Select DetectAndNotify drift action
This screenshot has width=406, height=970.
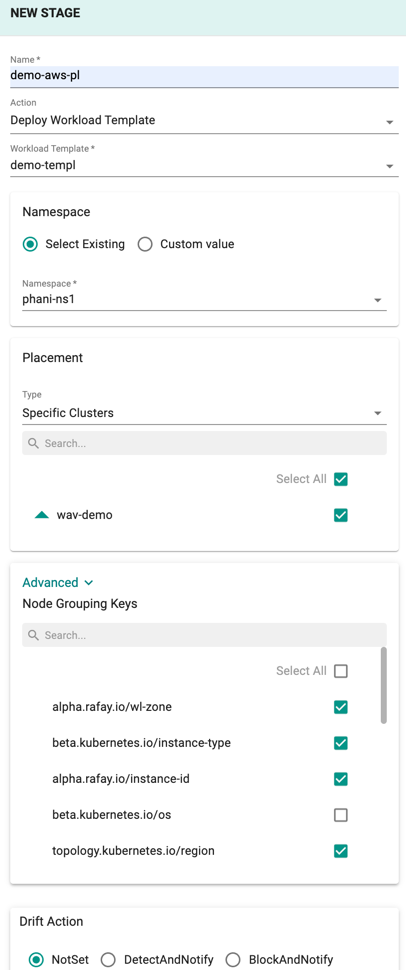109,960
